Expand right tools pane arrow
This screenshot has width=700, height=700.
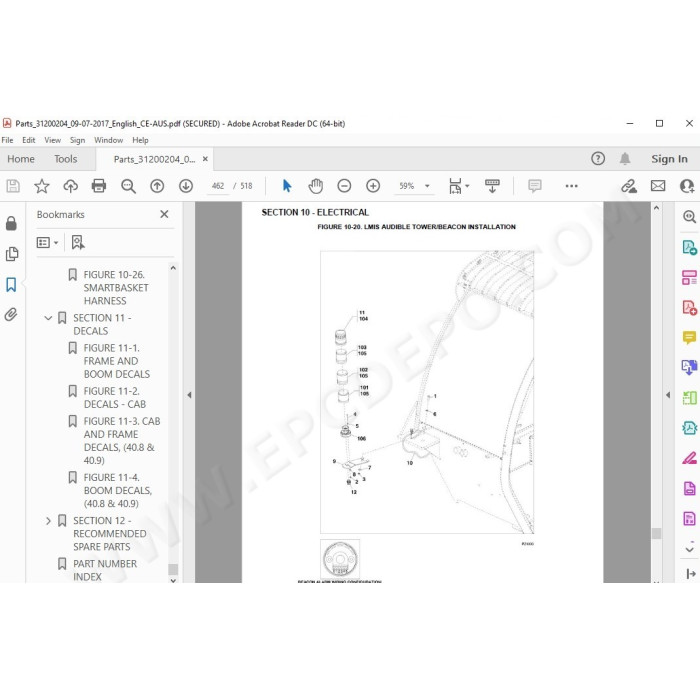[x=668, y=395]
